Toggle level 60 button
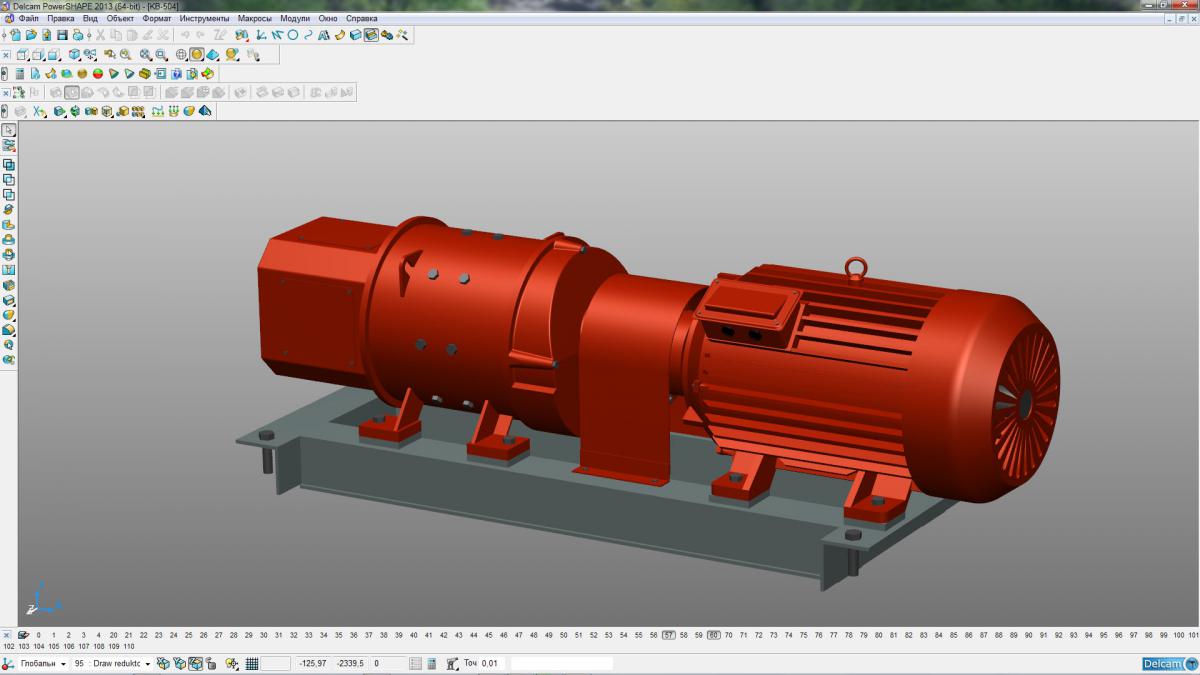The height and width of the screenshot is (675, 1200). [714, 634]
